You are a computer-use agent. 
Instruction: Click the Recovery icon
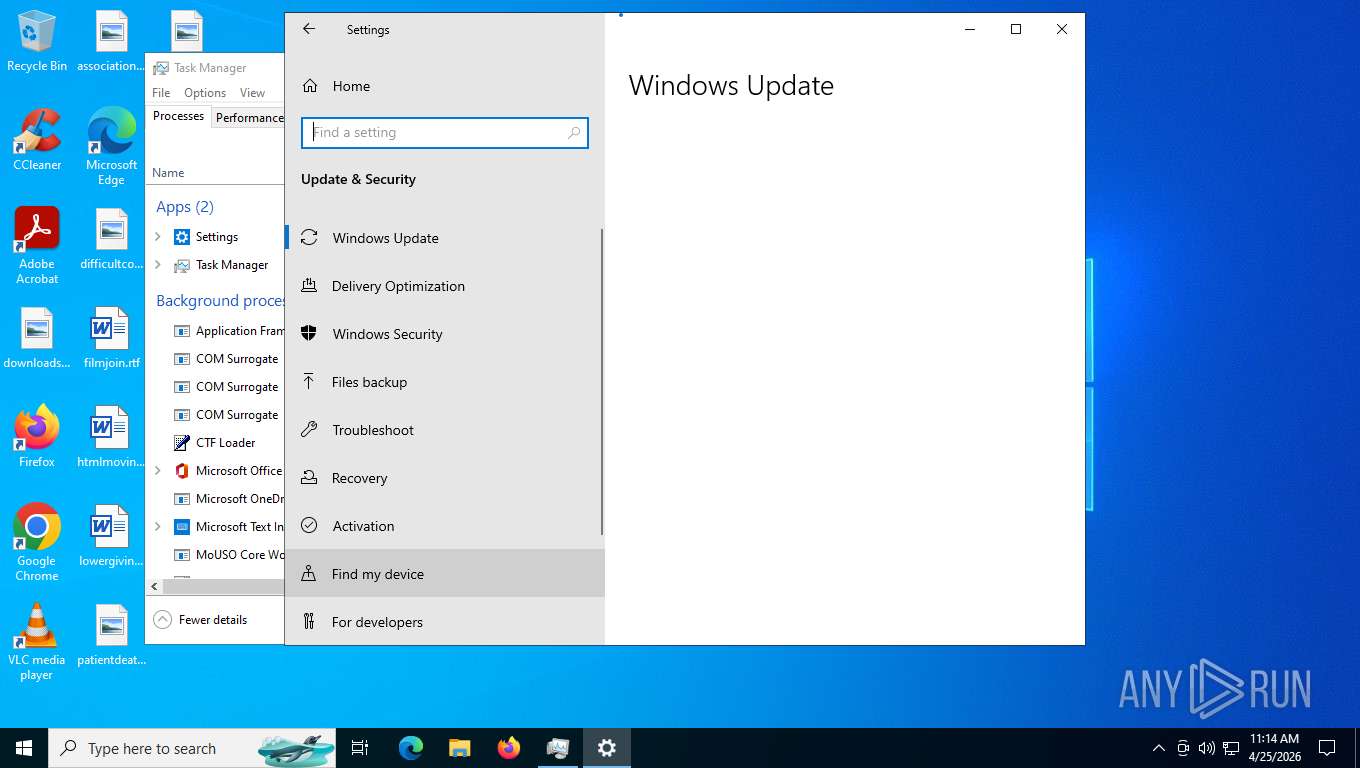tap(309, 478)
